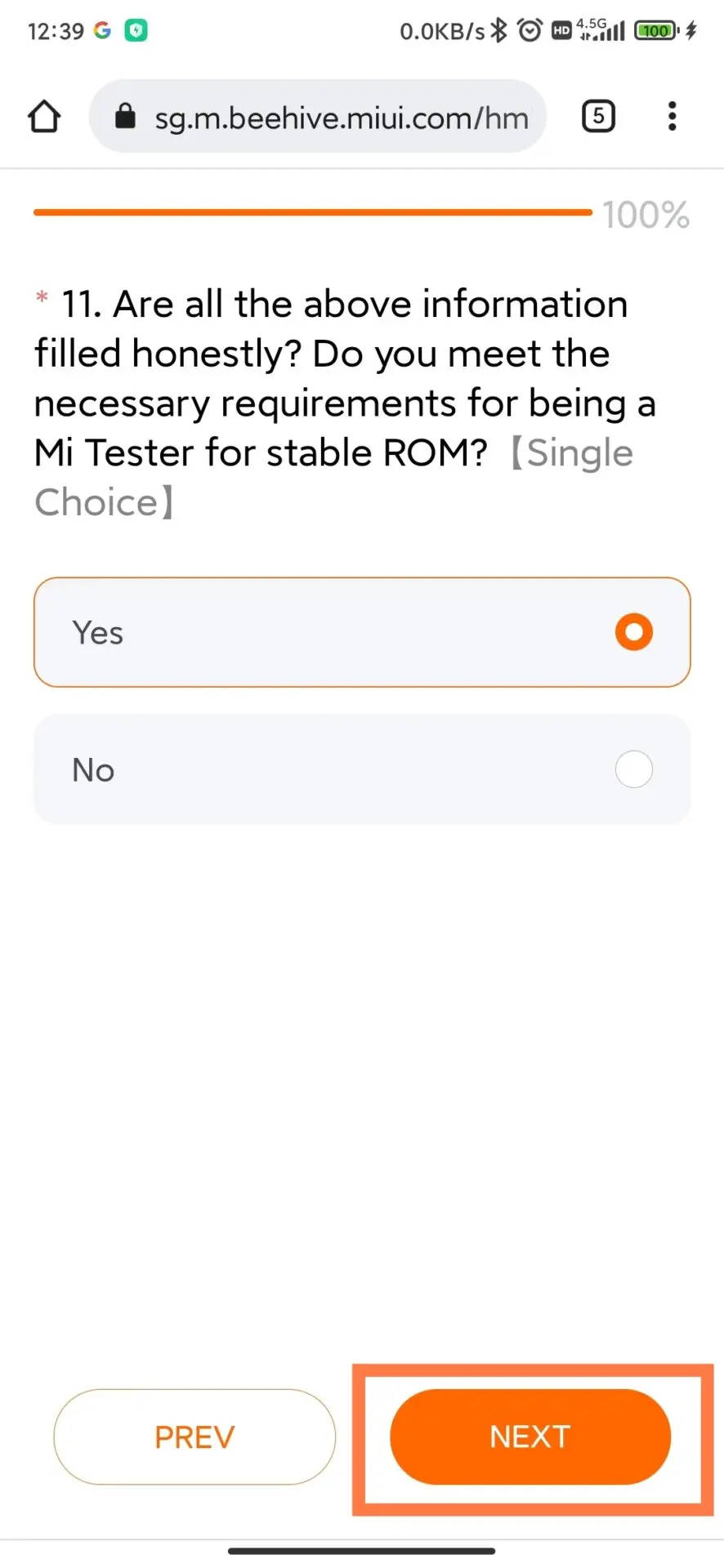
Task: Tap the green shield status icon
Action: point(136,31)
